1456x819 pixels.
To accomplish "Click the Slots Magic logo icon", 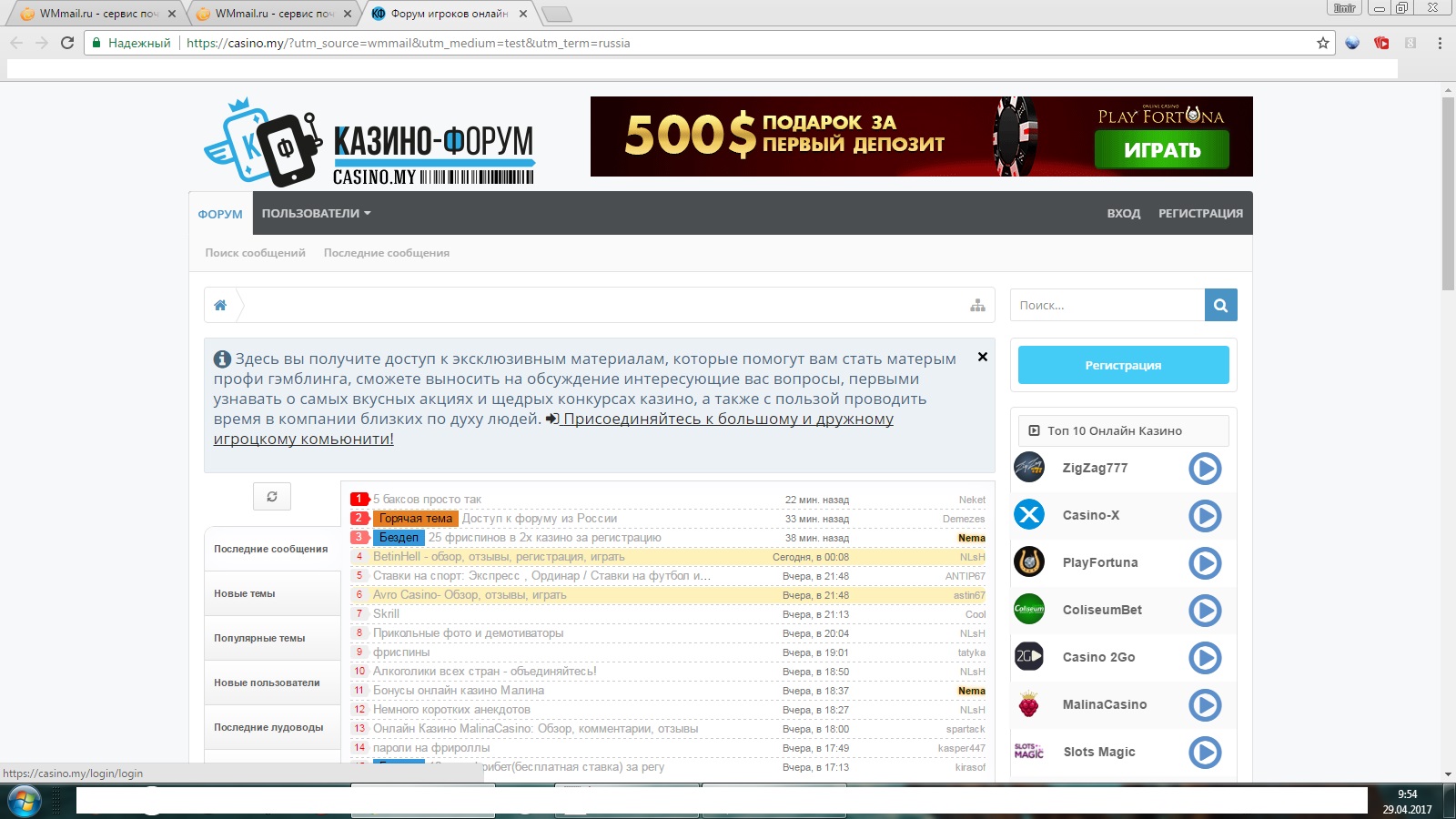I will [1029, 752].
